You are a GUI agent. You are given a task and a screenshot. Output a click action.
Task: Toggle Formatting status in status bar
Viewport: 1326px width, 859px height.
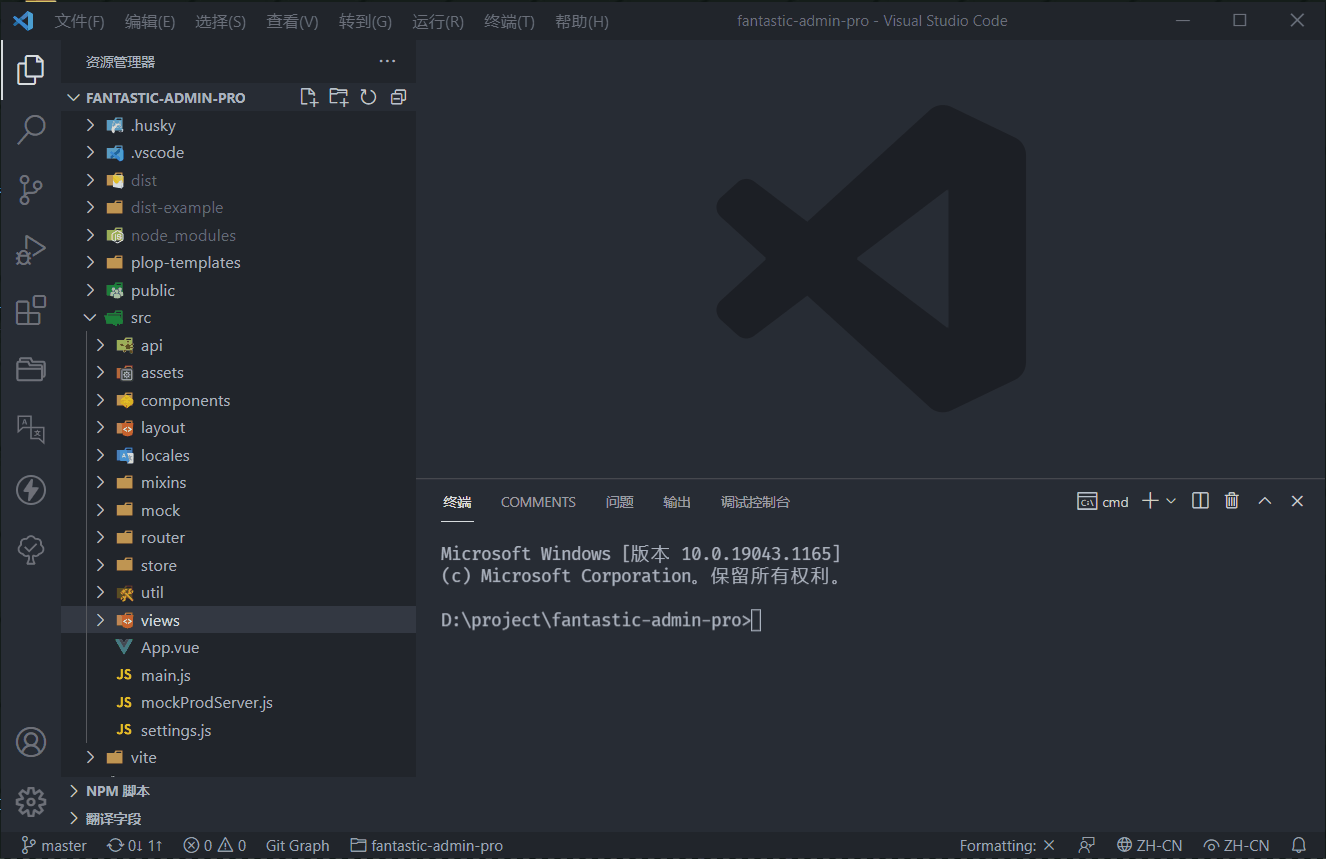pos(1006,846)
